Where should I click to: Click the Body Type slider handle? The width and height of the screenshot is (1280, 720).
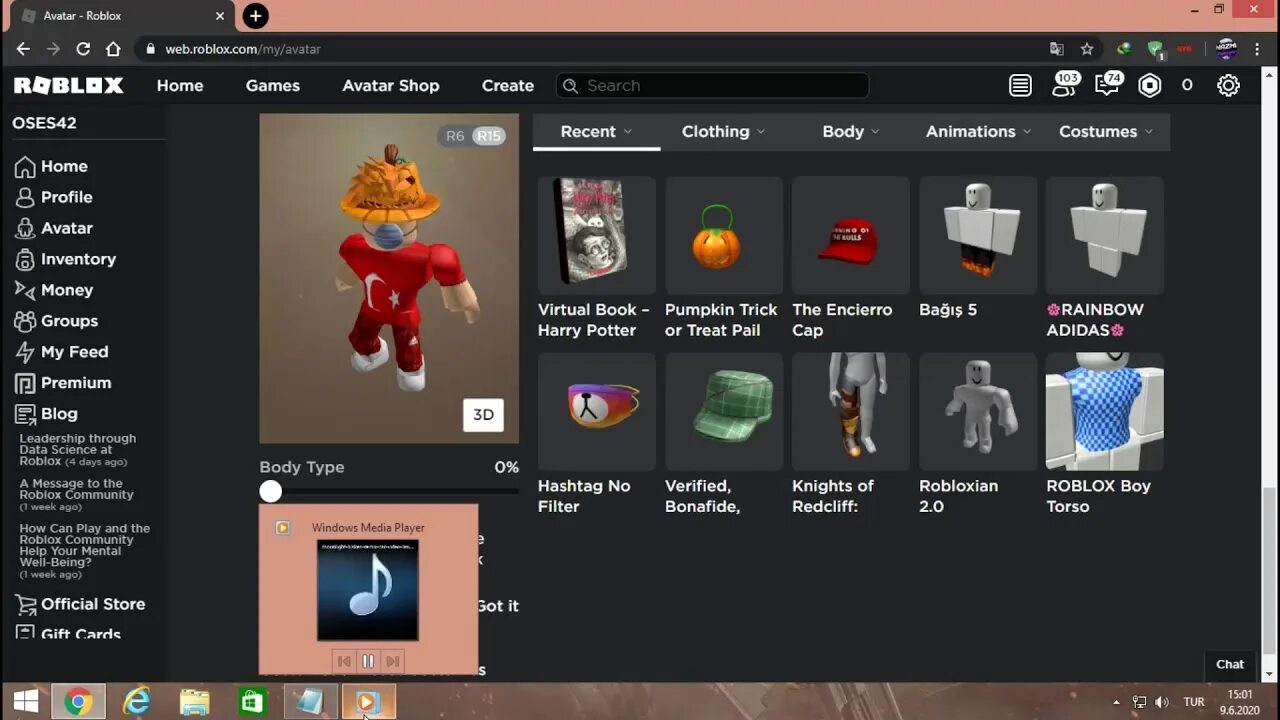[271, 491]
